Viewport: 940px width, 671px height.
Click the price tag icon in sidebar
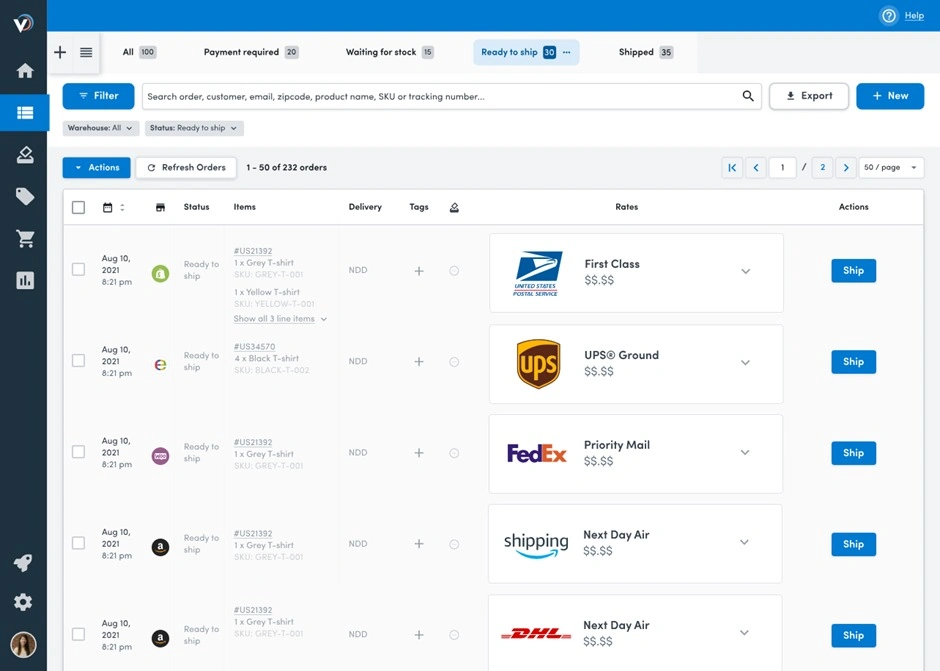tap(24, 196)
